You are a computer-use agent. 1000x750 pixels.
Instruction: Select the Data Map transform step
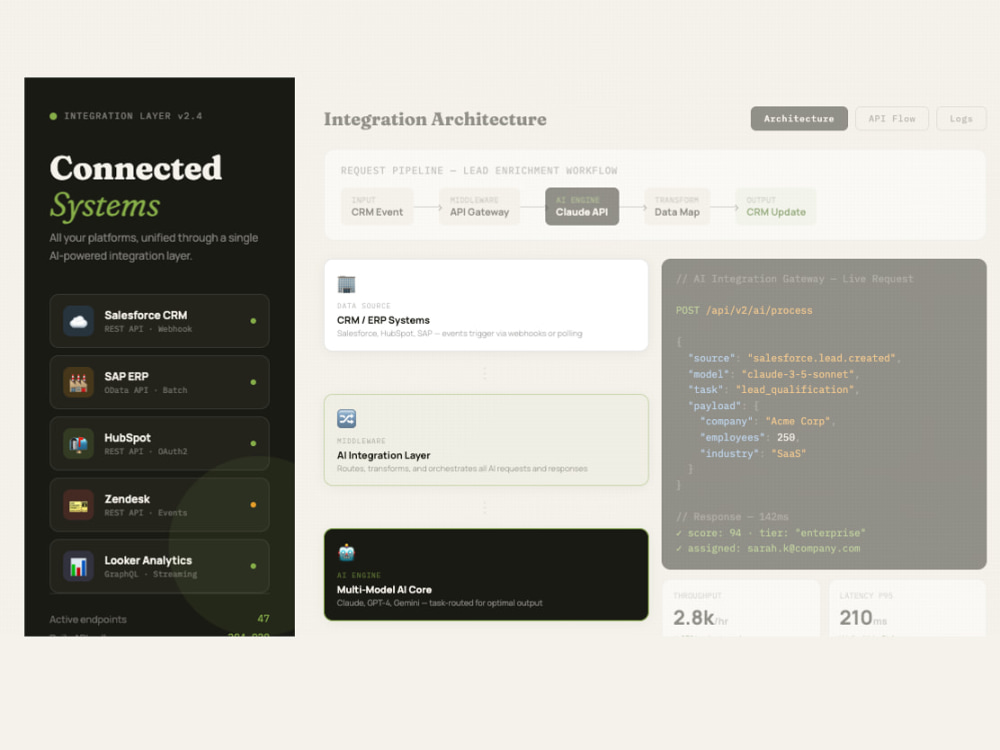677,207
